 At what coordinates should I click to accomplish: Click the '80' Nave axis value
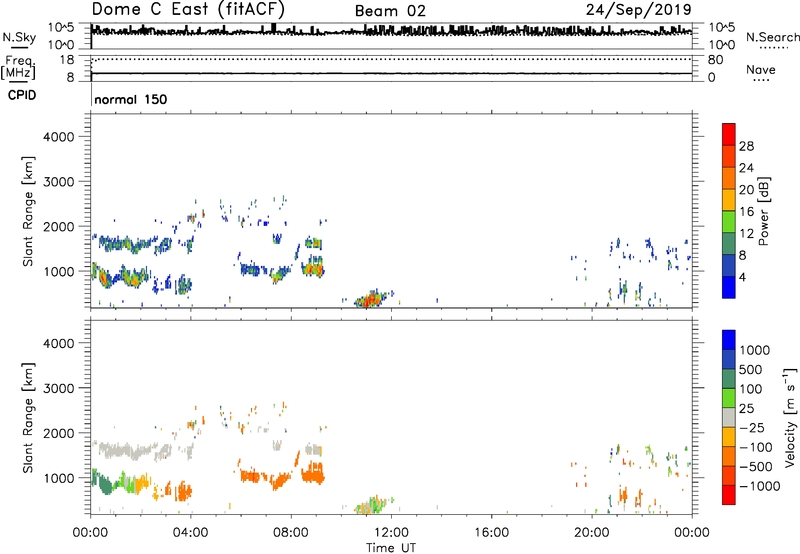(715, 60)
